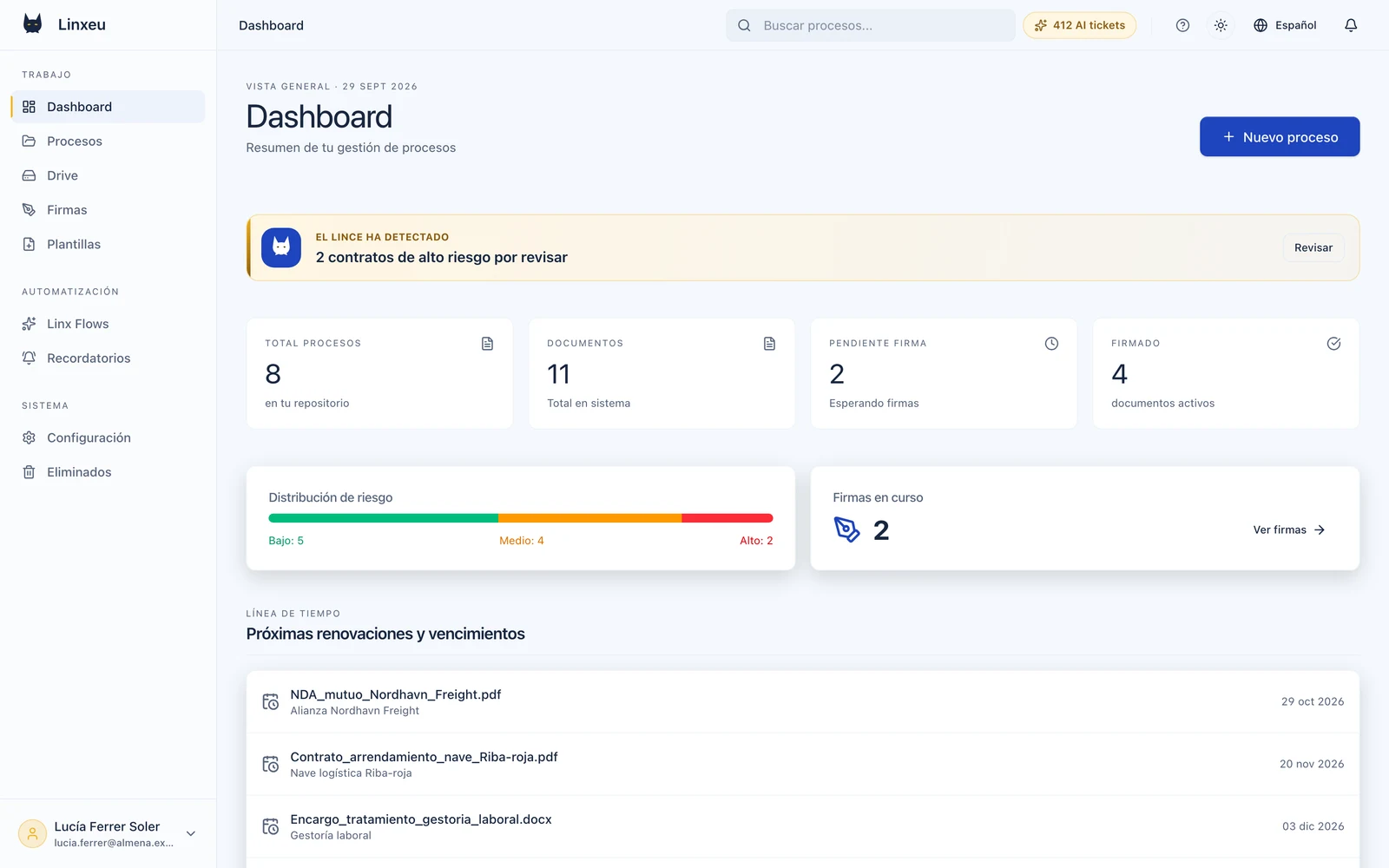Viewport: 1389px width, 868px height.
Task: Open the help question mark icon
Action: [x=1182, y=25]
